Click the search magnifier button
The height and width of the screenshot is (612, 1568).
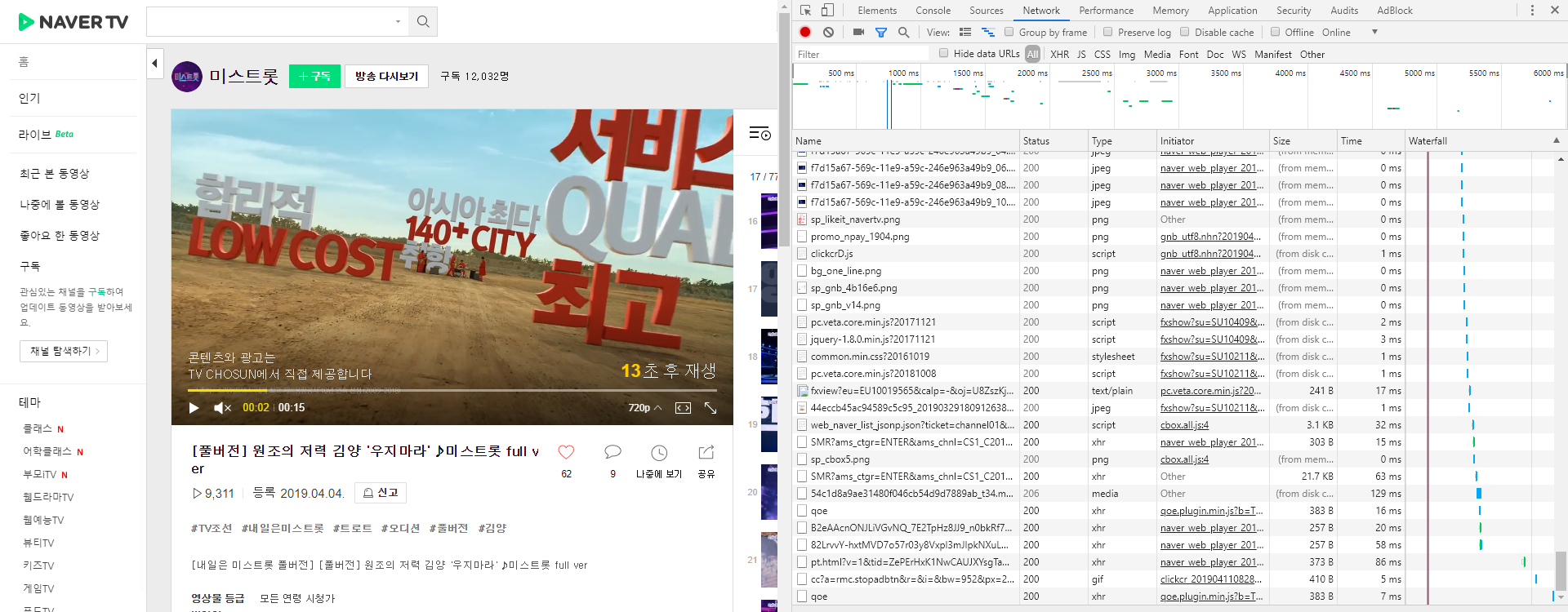(423, 22)
